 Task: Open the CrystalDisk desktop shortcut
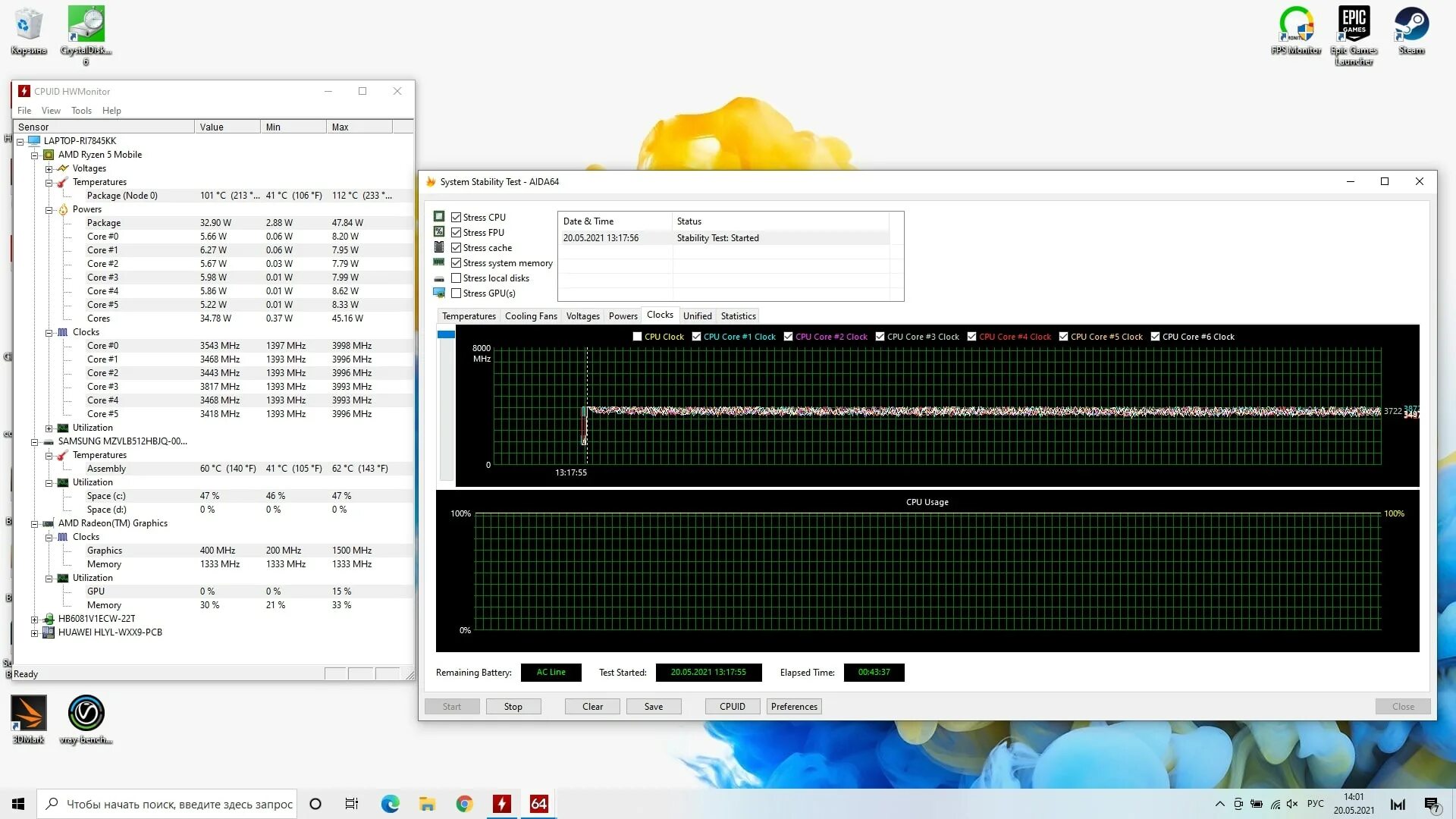click(86, 34)
